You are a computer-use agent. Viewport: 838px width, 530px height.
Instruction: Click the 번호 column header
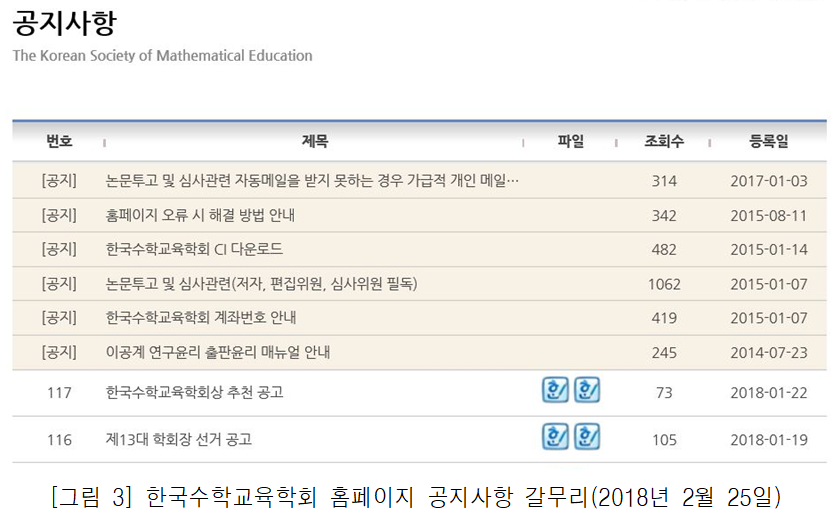pyautogui.click(x=59, y=142)
